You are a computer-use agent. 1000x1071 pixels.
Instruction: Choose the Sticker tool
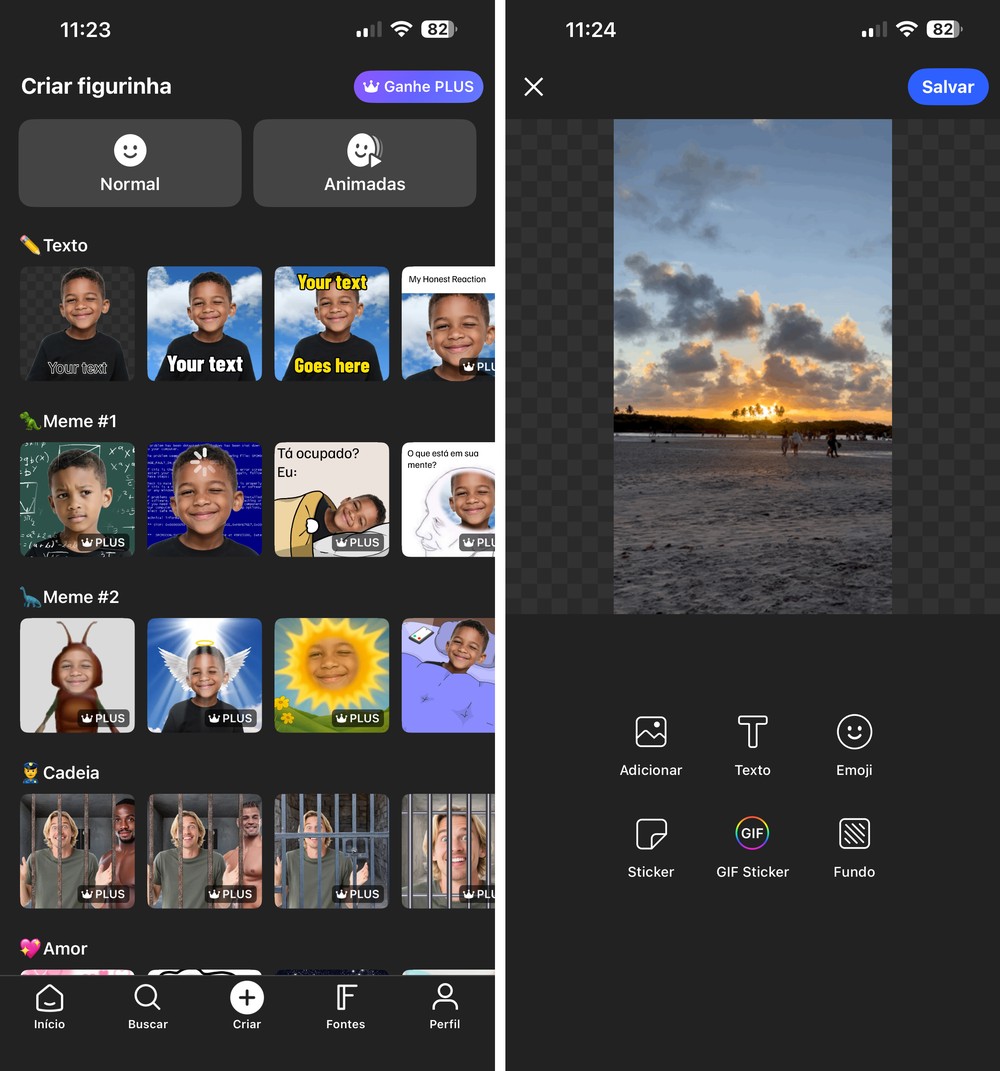[x=650, y=848]
